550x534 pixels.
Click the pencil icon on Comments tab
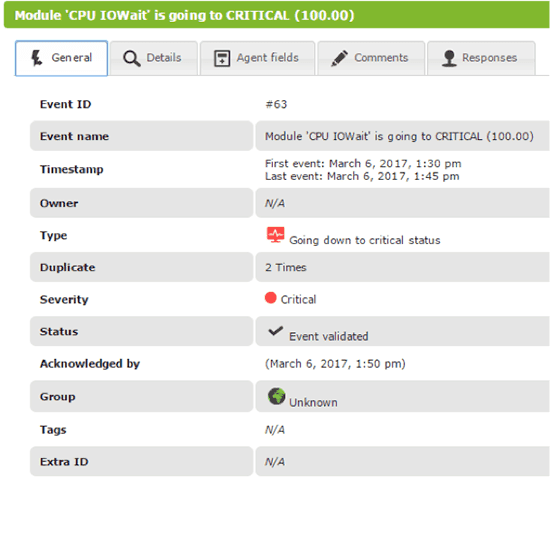click(x=339, y=58)
